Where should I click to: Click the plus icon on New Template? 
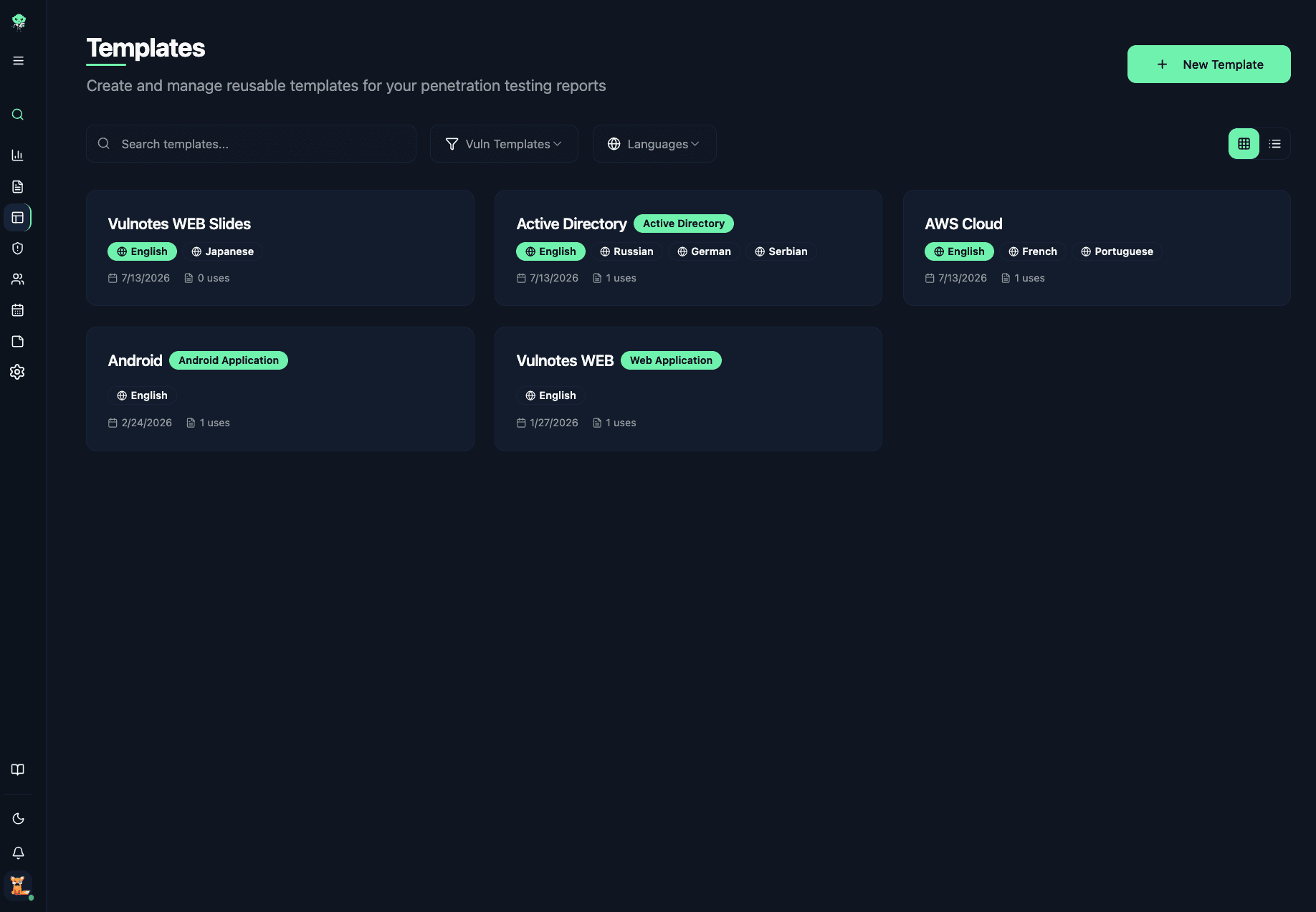click(x=1162, y=64)
